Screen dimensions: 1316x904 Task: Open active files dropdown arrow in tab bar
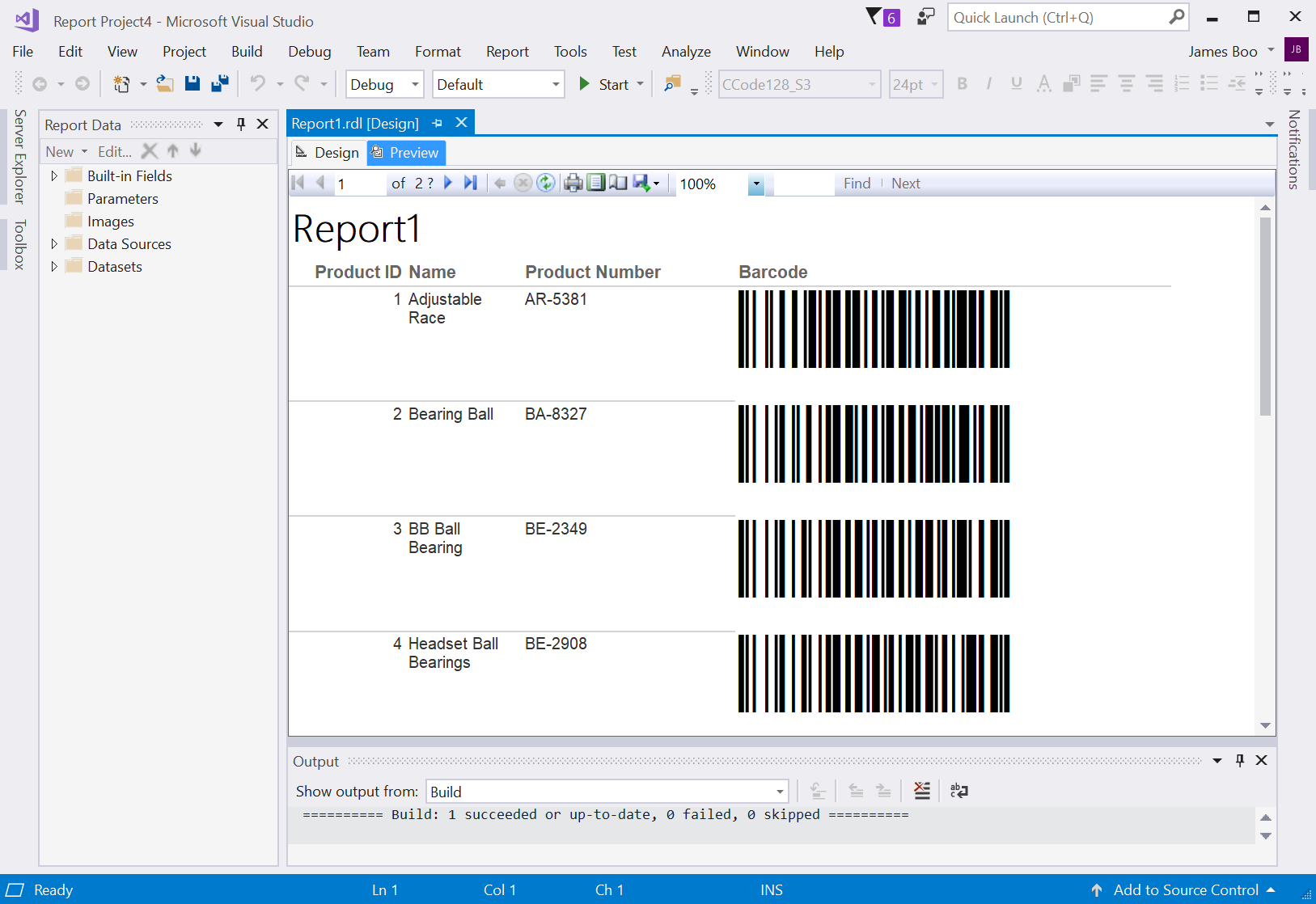point(1269,124)
